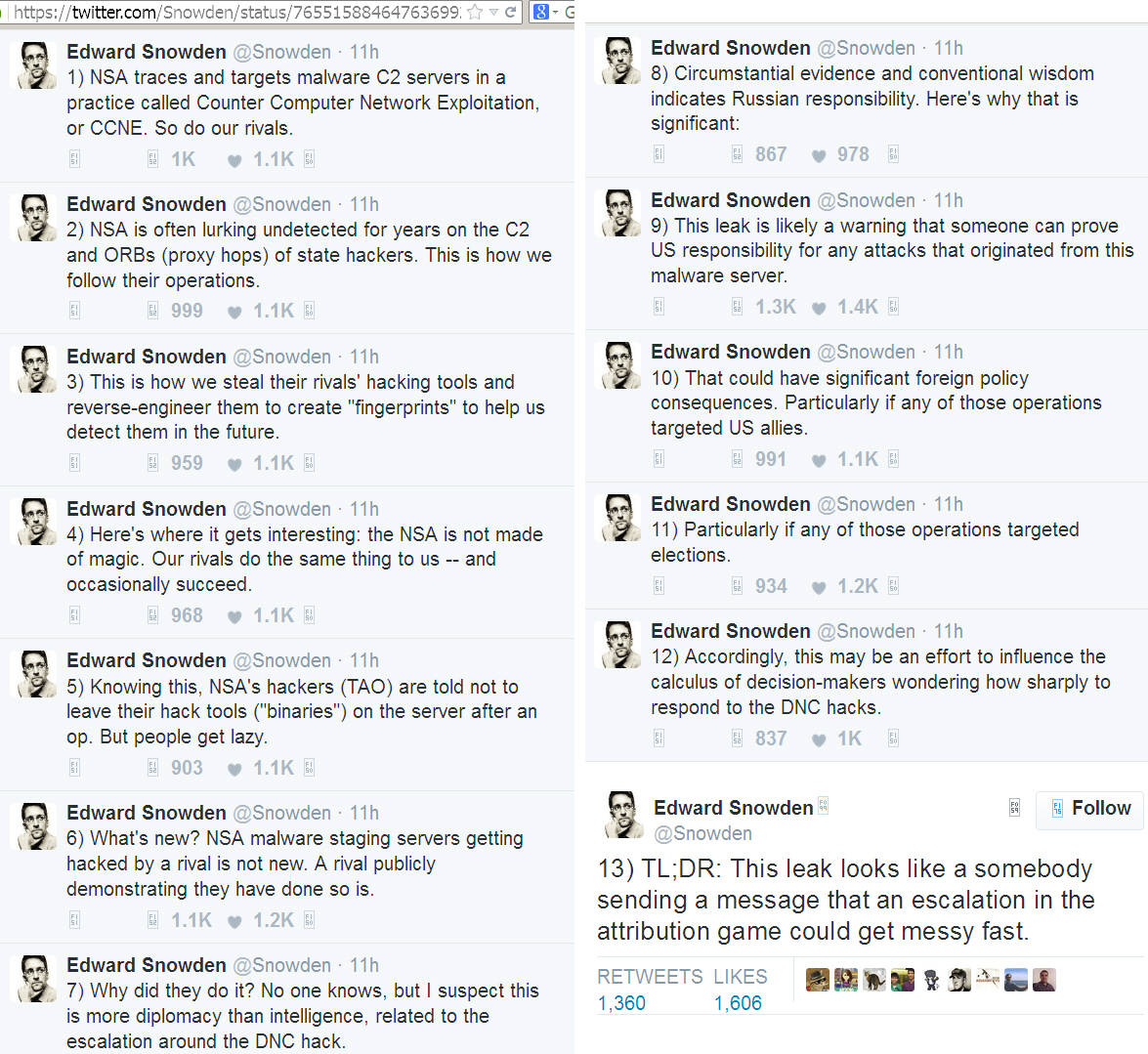Click Snowden's avatar on tweet 4

click(34, 522)
